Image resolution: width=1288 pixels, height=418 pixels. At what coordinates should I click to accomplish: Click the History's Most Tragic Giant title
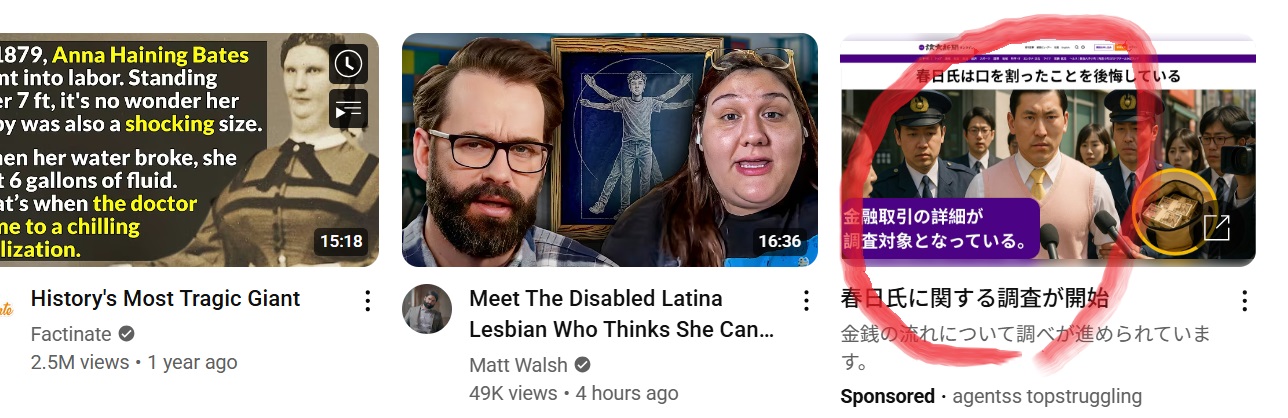166,298
